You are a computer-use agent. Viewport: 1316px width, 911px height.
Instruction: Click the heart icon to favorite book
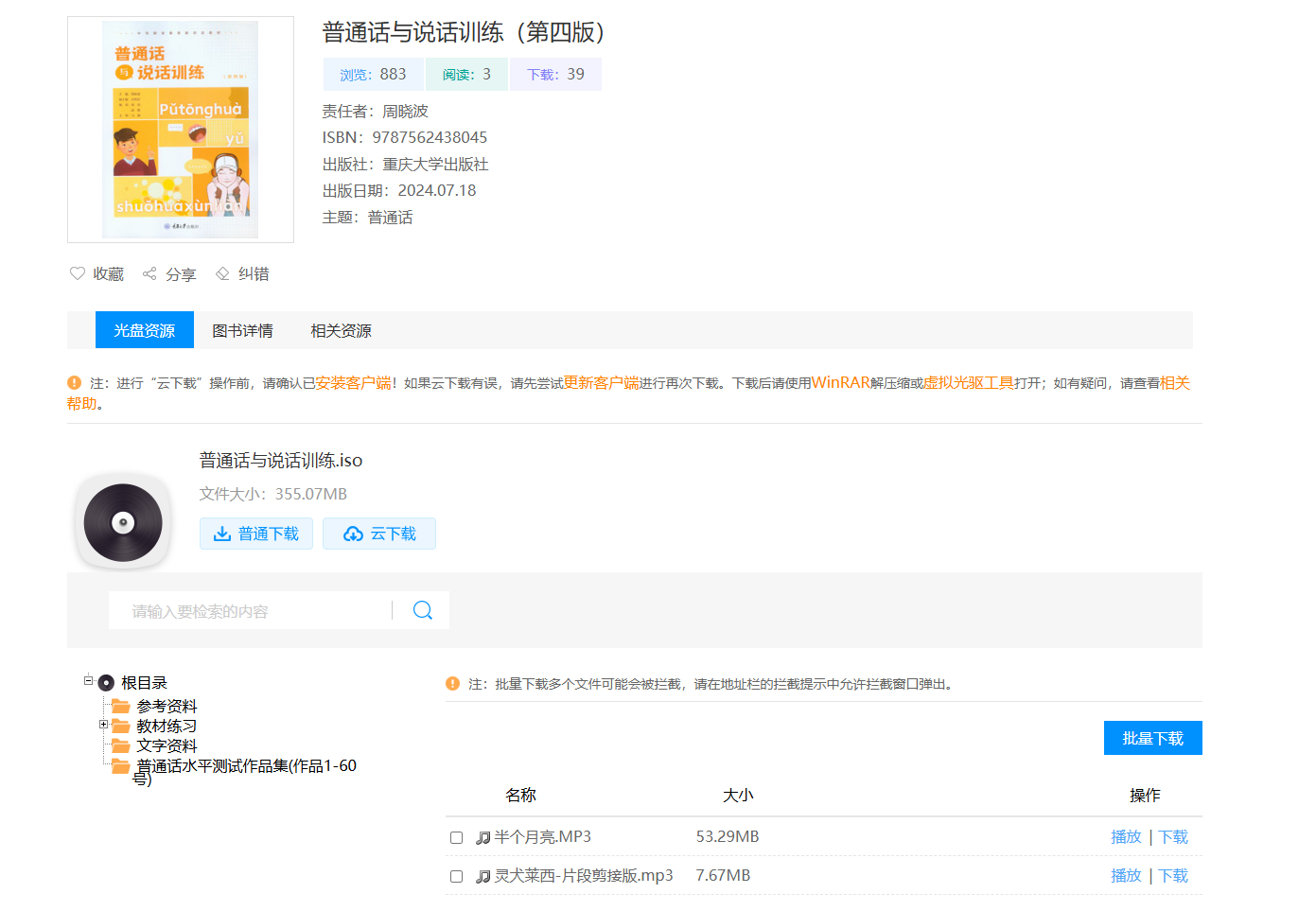[78, 273]
